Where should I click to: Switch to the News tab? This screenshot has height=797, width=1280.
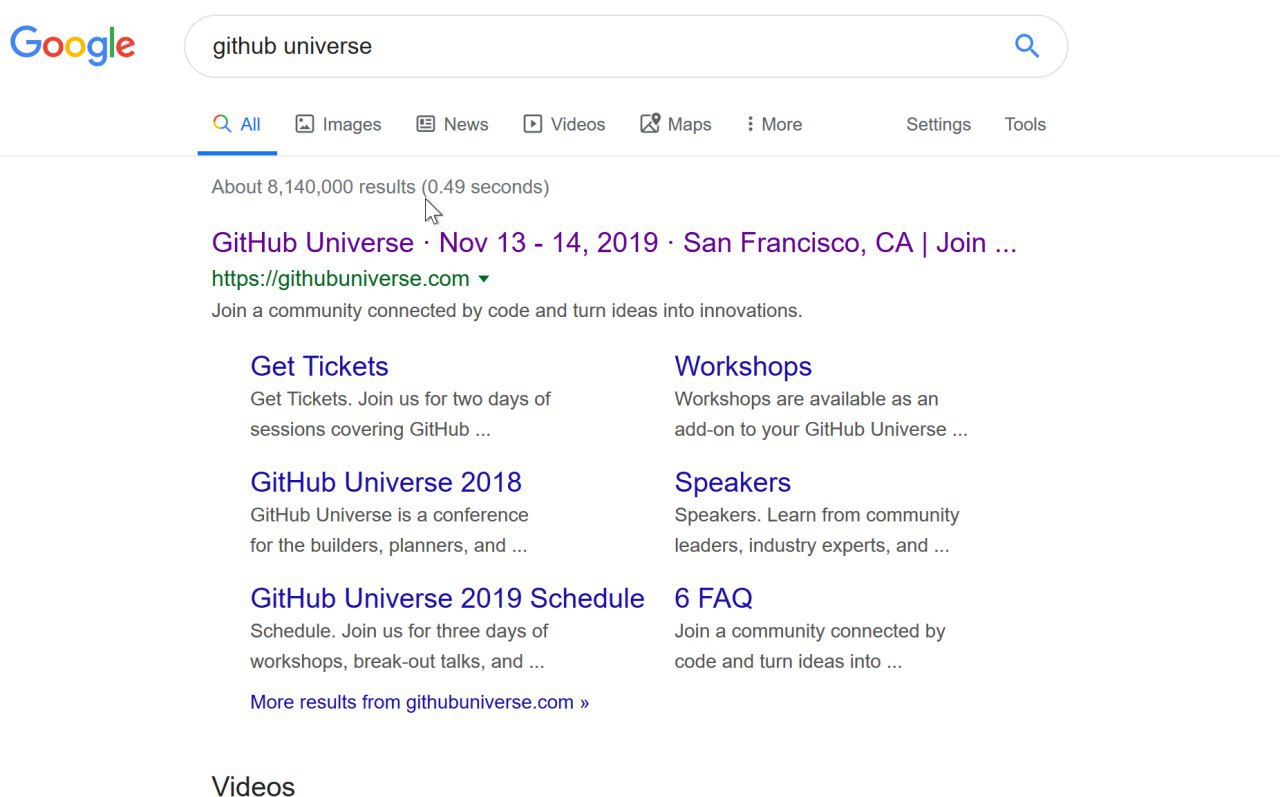pos(452,125)
